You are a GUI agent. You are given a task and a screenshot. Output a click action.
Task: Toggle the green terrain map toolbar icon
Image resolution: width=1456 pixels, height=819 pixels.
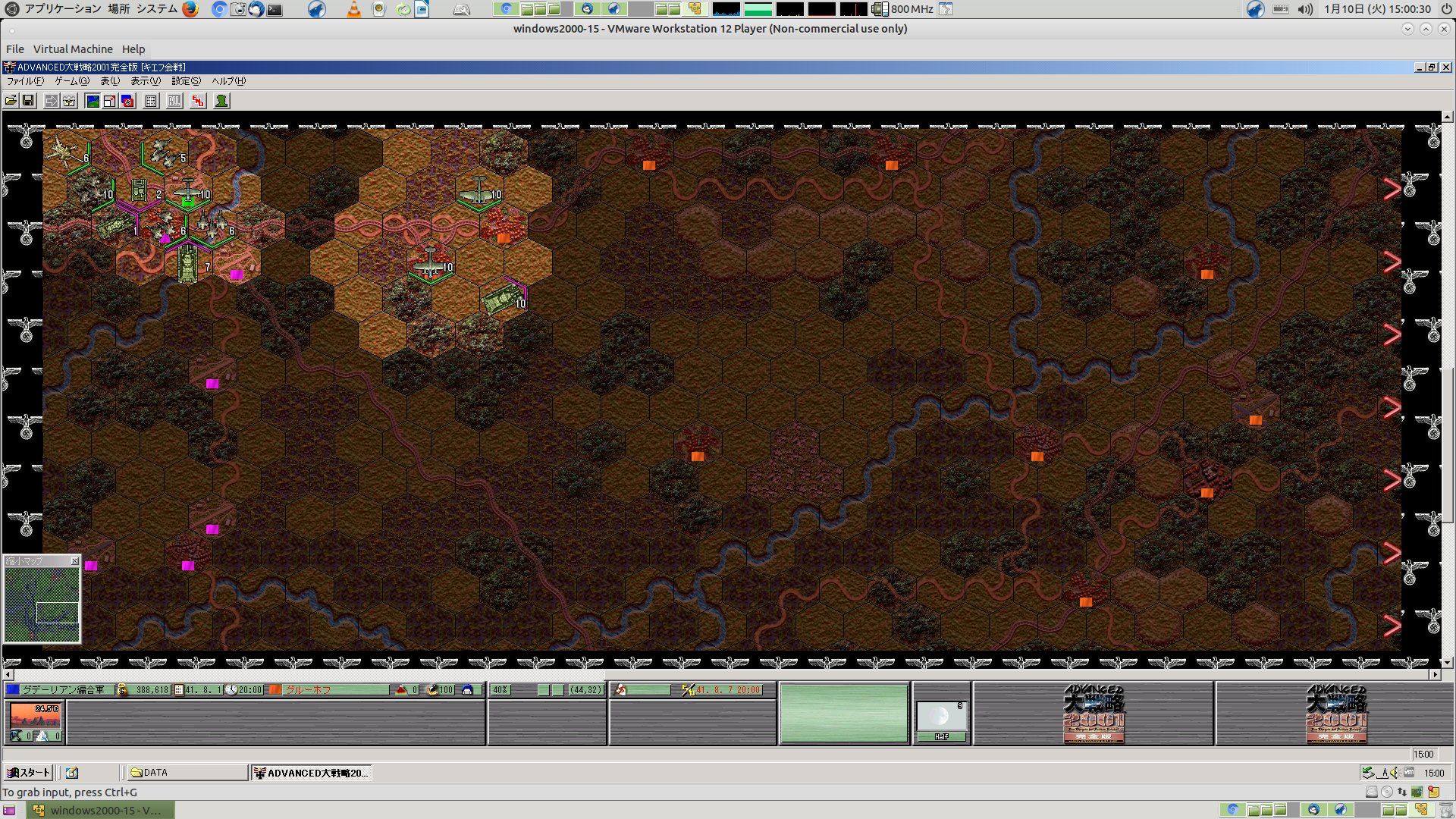[x=93, y=101]
